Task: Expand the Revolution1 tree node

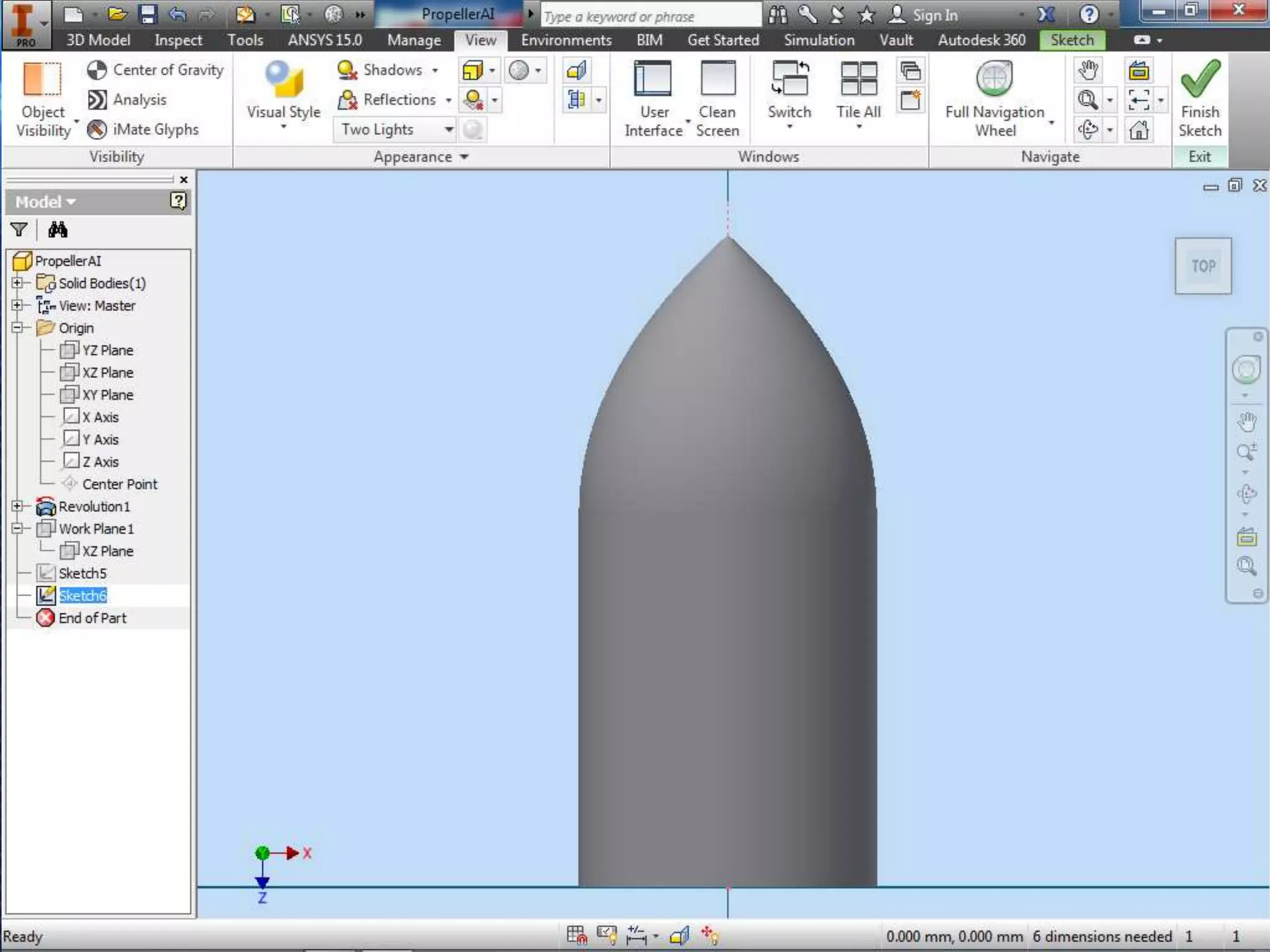Action: [x=17, y=506]
